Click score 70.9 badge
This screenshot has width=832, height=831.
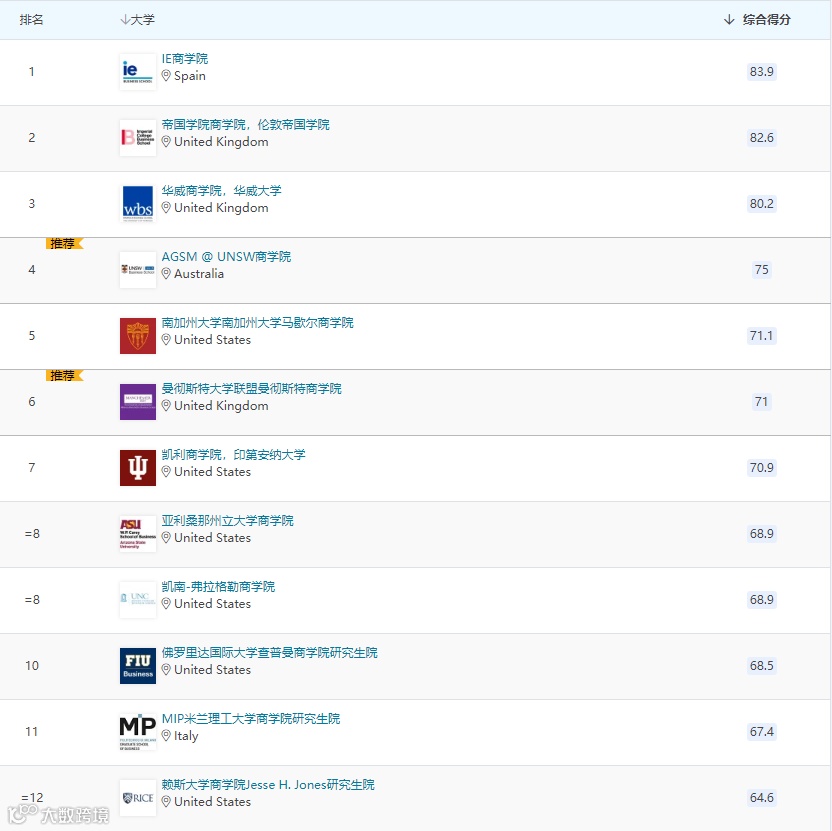(761, 468)
